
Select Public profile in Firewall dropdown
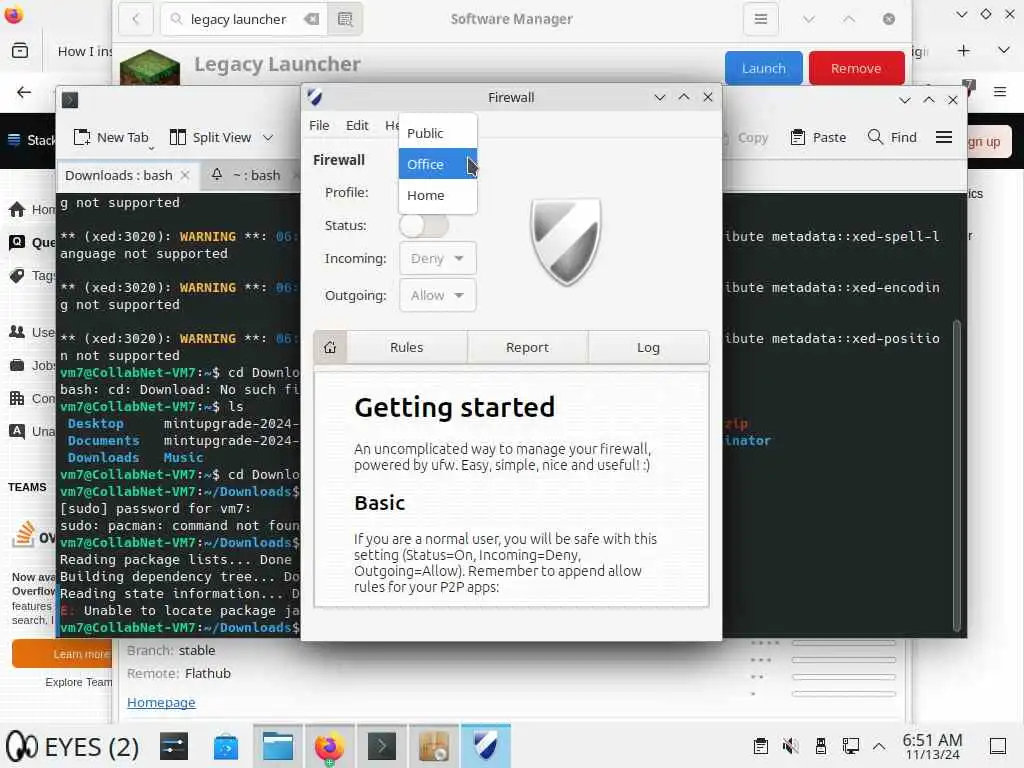tap(438, 133)
